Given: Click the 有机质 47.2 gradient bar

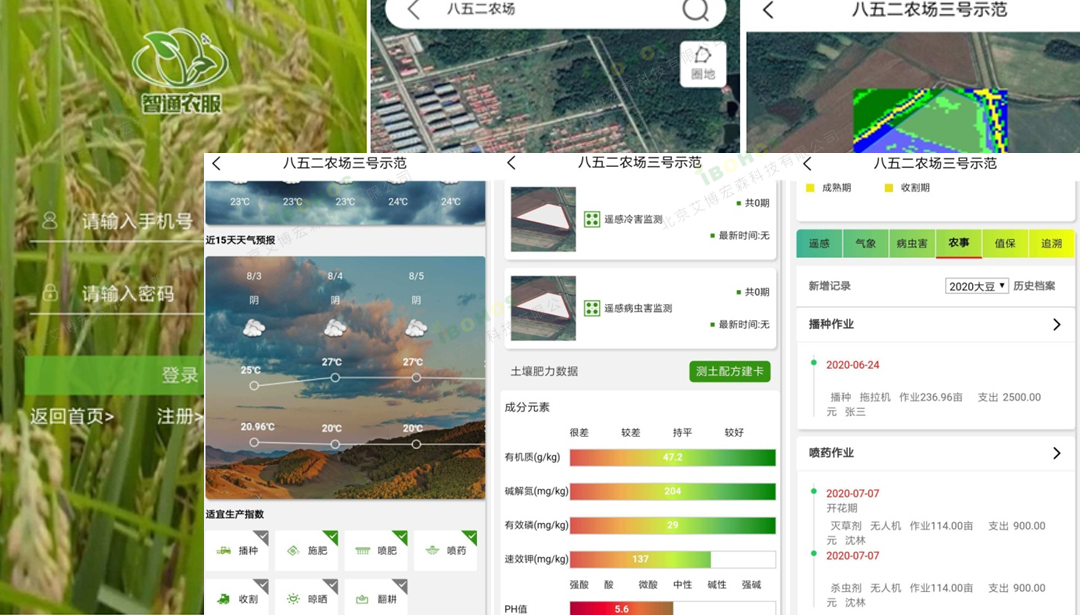Looking at the screenshot, I should [672, 457].
